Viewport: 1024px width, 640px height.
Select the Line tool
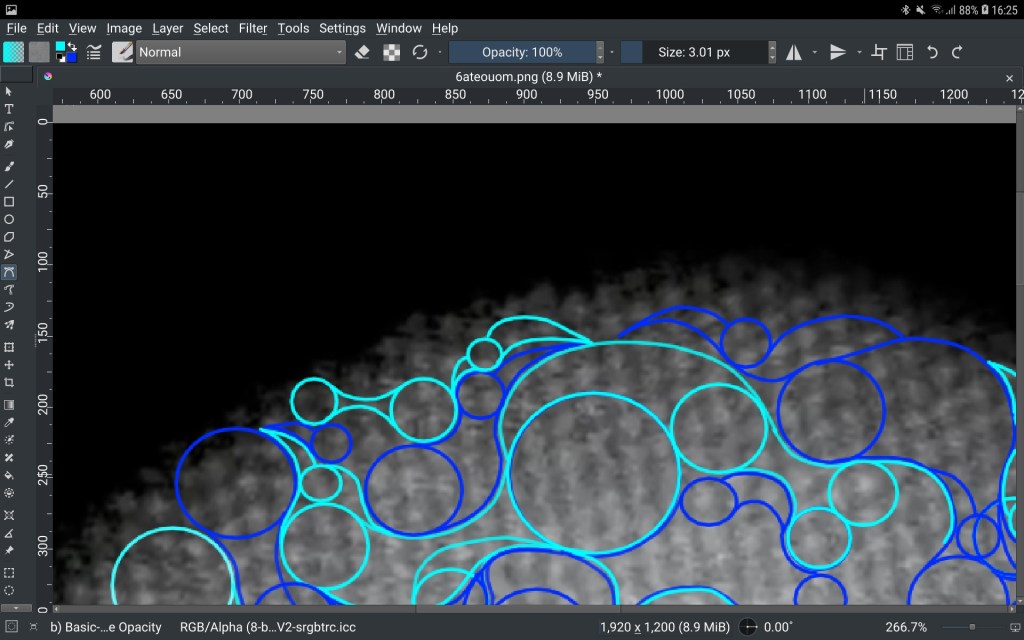click(x=9, y=184)
